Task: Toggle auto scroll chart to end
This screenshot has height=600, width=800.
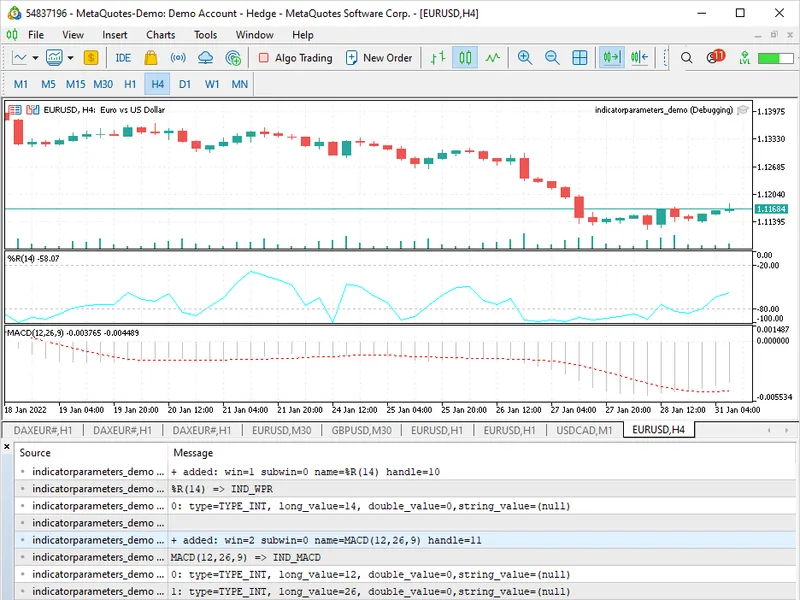Action: 612,58
